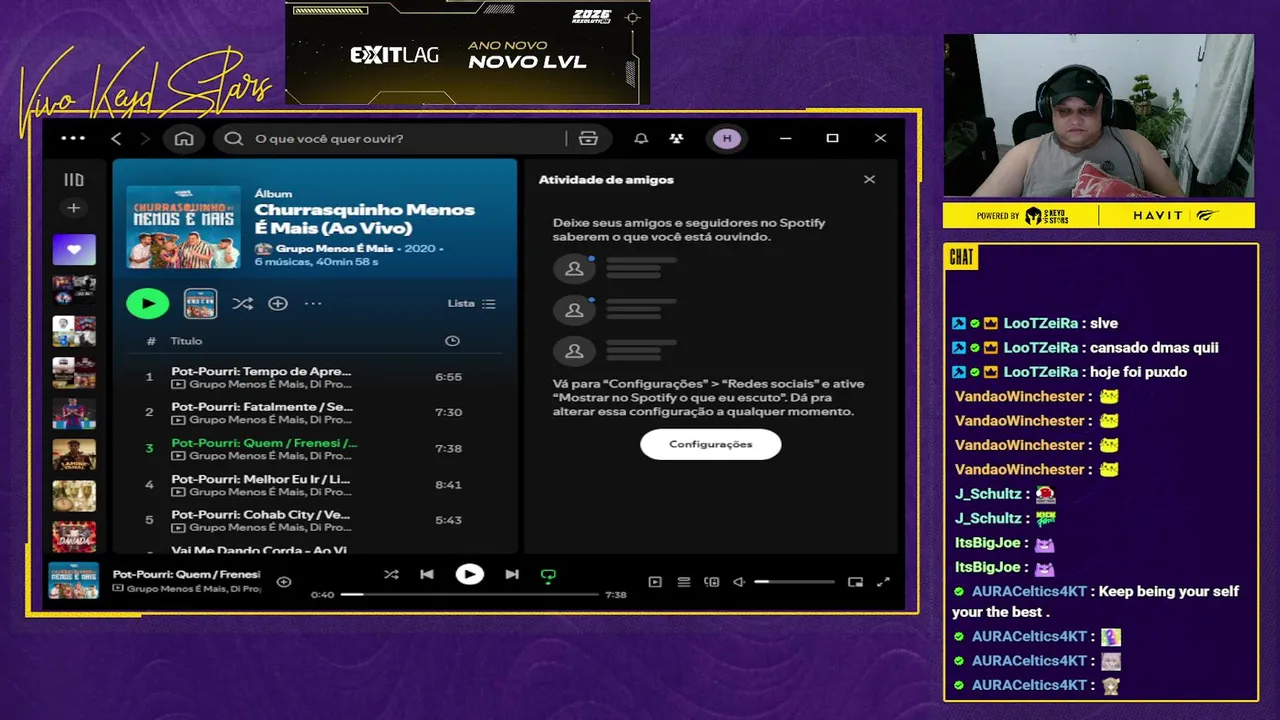Click the 'Configurações' button
Viewport: 1280px width, 720px height.
pyautogui.click(x=711, y=444)
